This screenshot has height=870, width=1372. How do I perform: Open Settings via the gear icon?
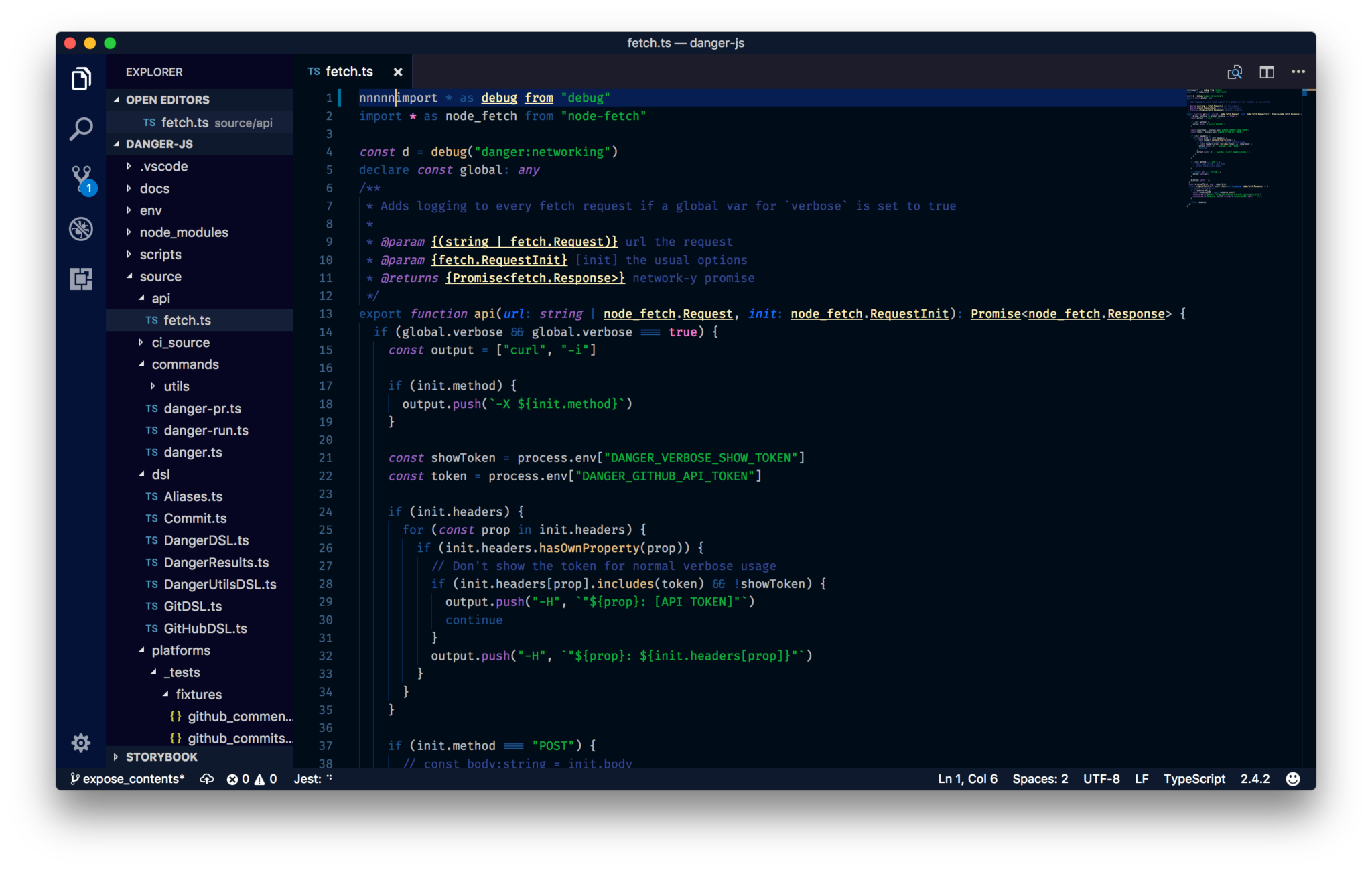(x=80, y=743)
